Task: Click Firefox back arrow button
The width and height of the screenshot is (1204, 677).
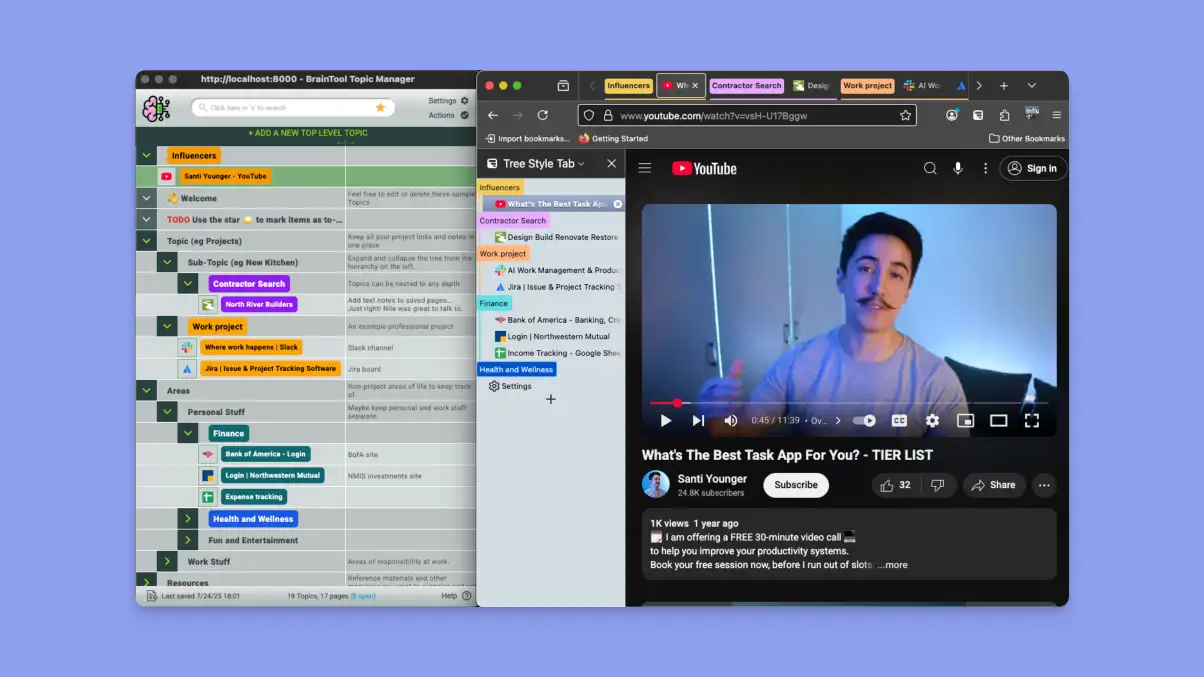Action: [493, 115]
